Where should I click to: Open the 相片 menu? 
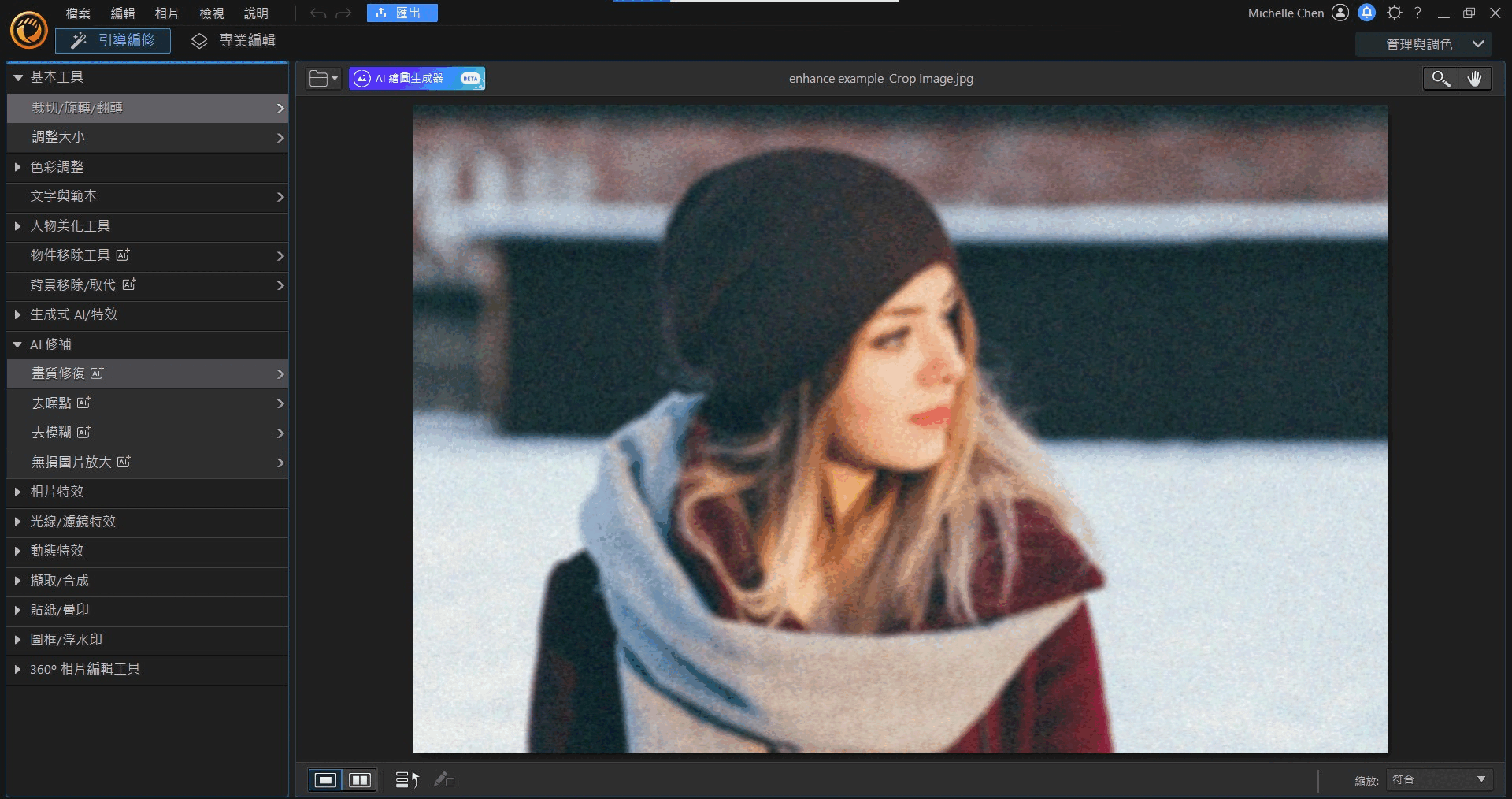[166, 13]
